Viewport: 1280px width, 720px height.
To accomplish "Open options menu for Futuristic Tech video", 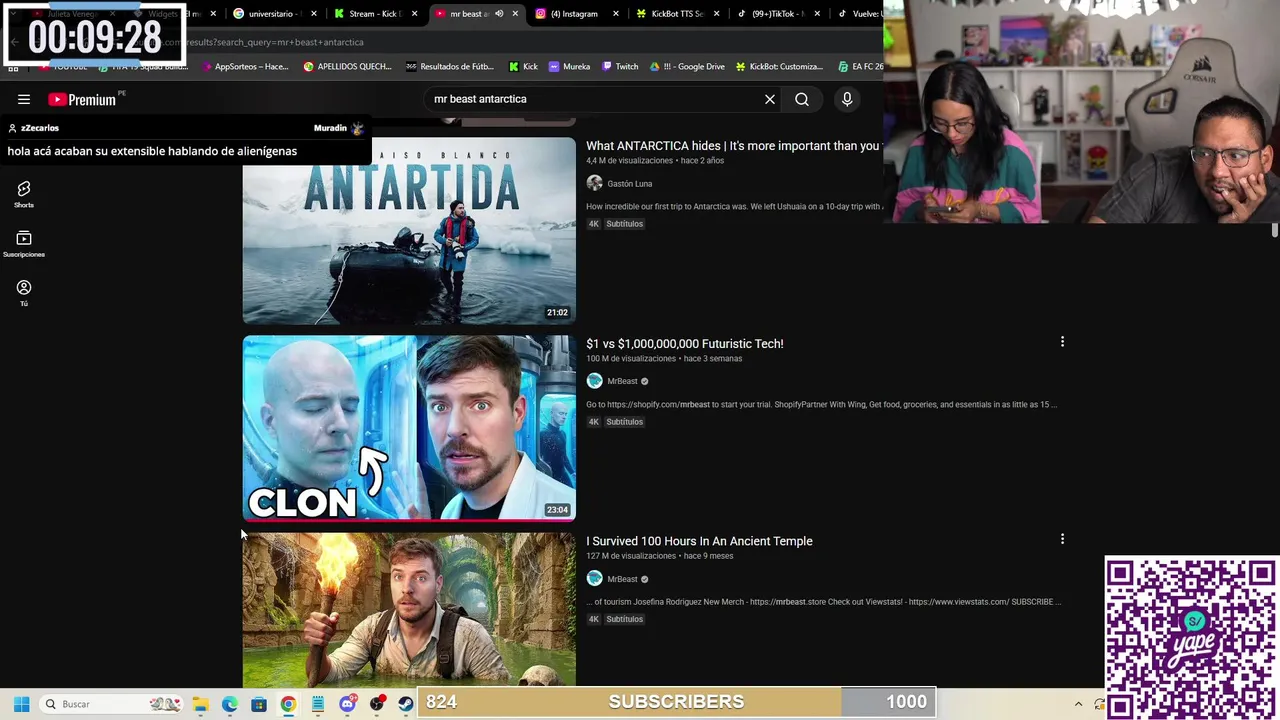I will (x=1062, y=342).
